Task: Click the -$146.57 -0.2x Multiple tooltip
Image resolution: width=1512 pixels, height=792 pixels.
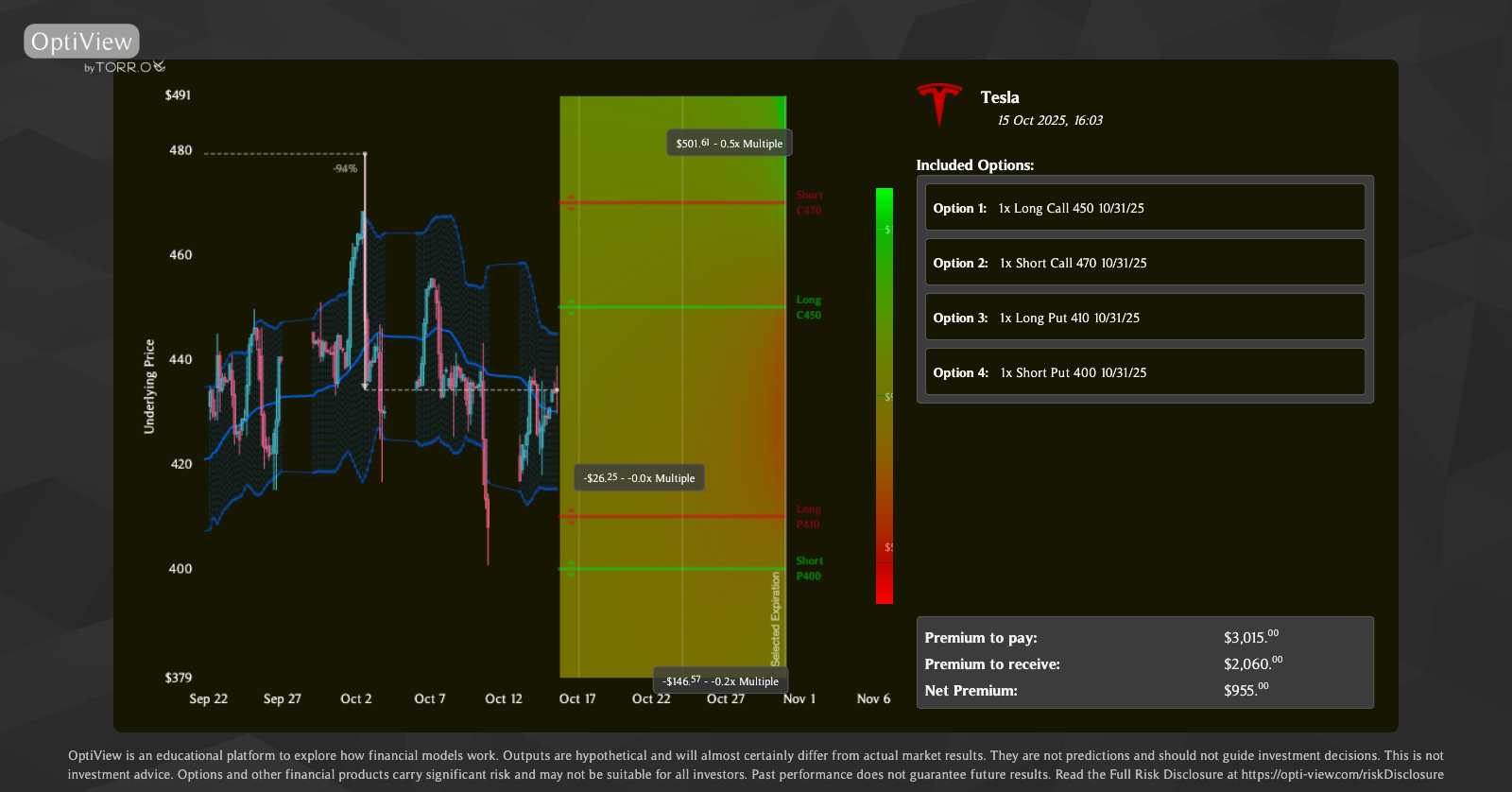Action: [x=720, y=681]
